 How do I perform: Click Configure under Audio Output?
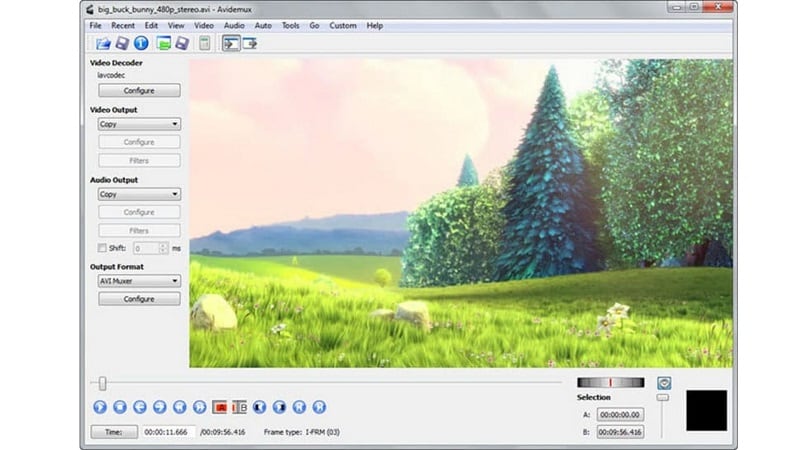pyautogui.click(x=139, y=212)
